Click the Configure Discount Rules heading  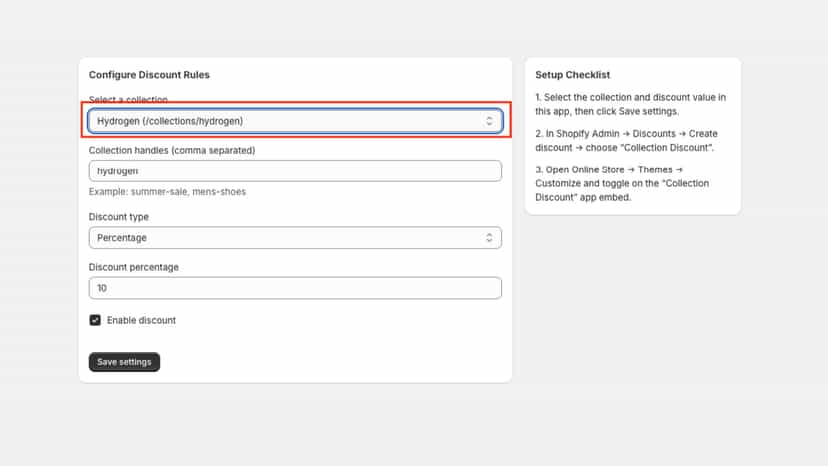click(x=149, y=75)
